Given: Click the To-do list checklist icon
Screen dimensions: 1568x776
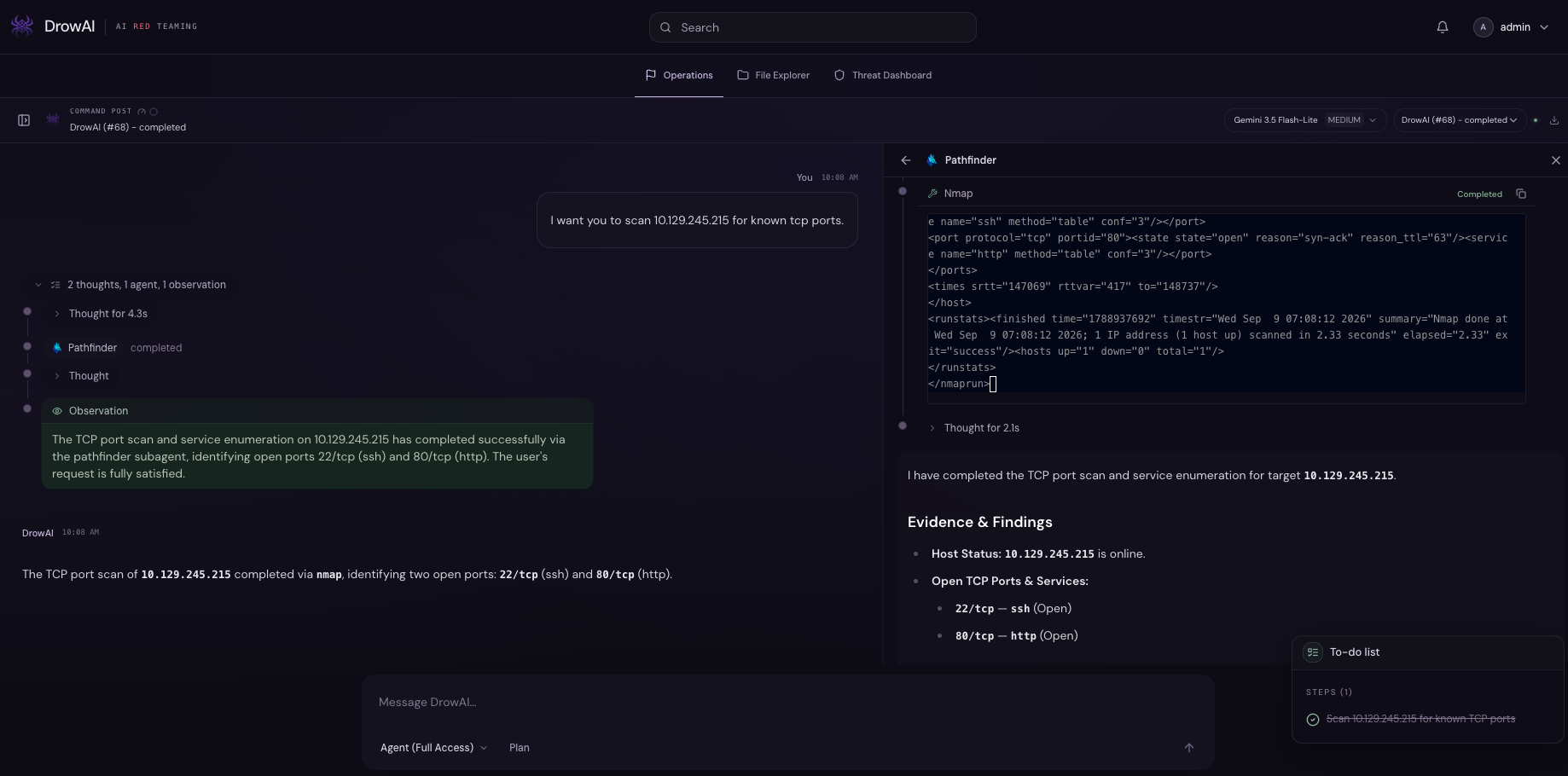Looking at the screenshot, I should [1313, 652].
